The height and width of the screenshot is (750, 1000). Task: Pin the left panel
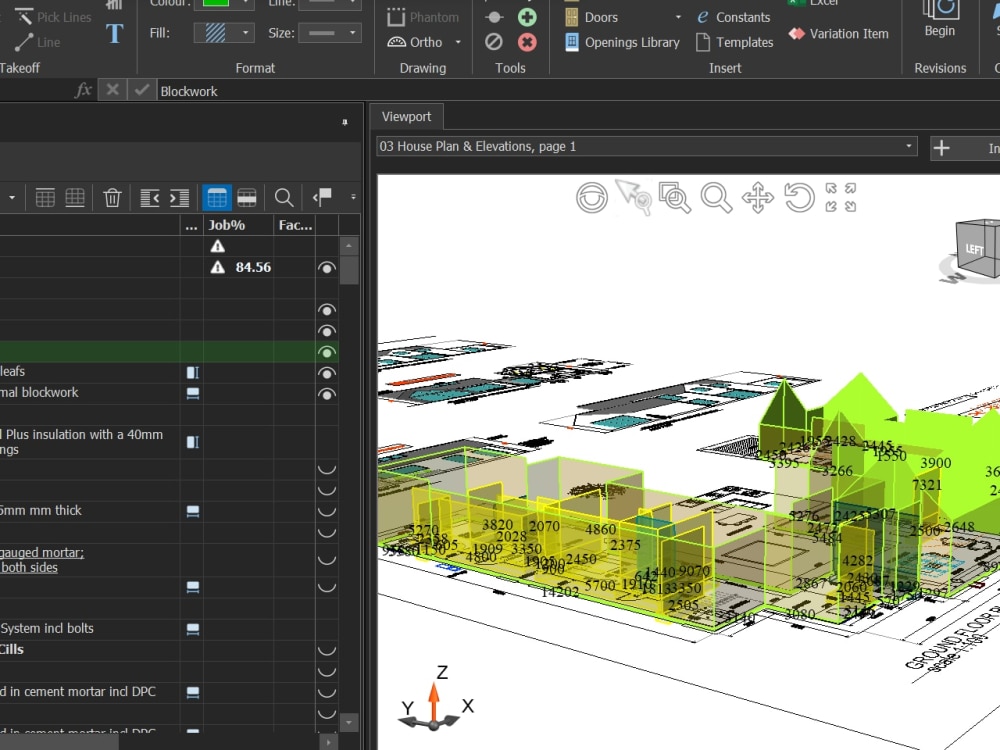coord(345,122)
